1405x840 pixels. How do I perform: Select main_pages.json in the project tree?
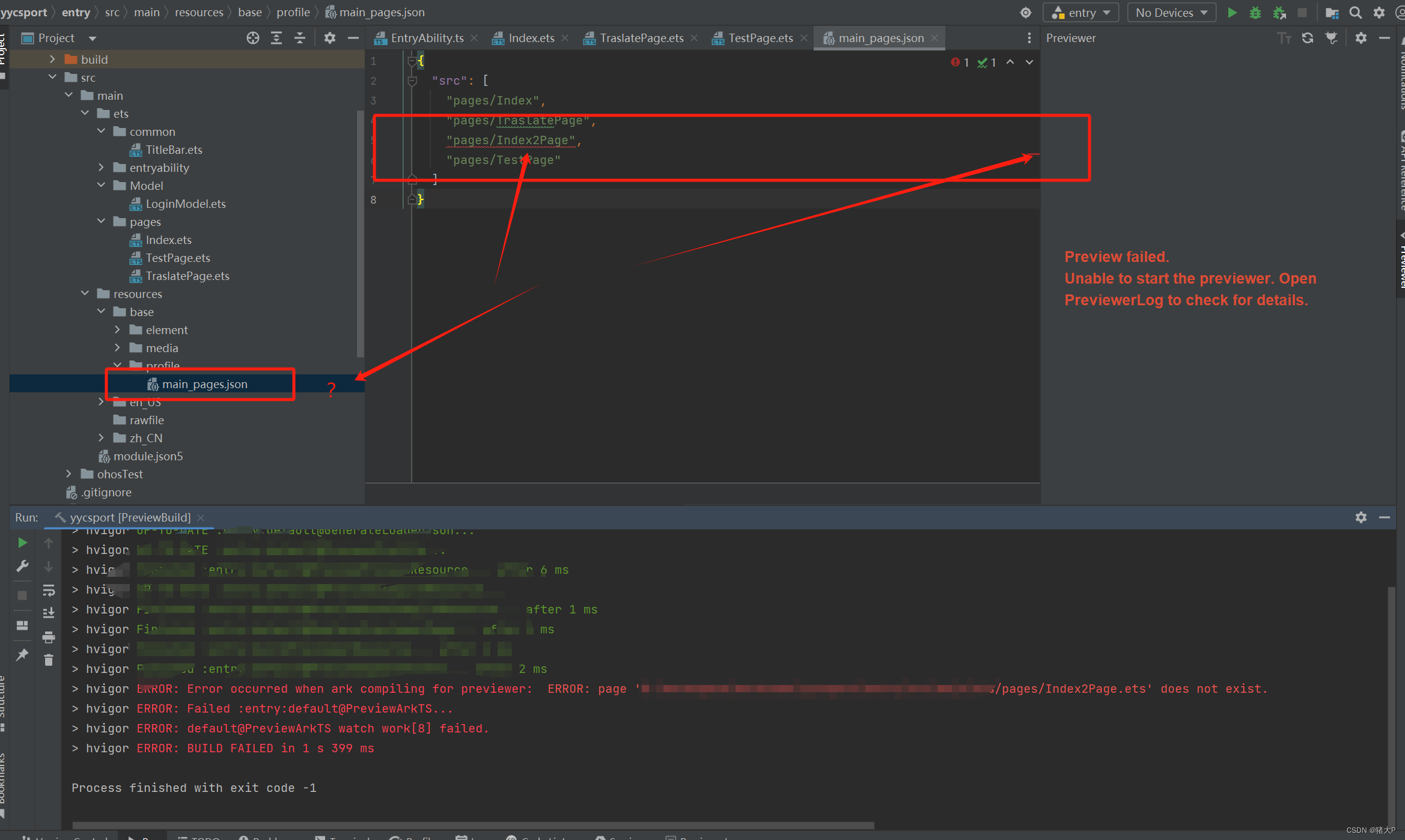[x=204, y=383]
